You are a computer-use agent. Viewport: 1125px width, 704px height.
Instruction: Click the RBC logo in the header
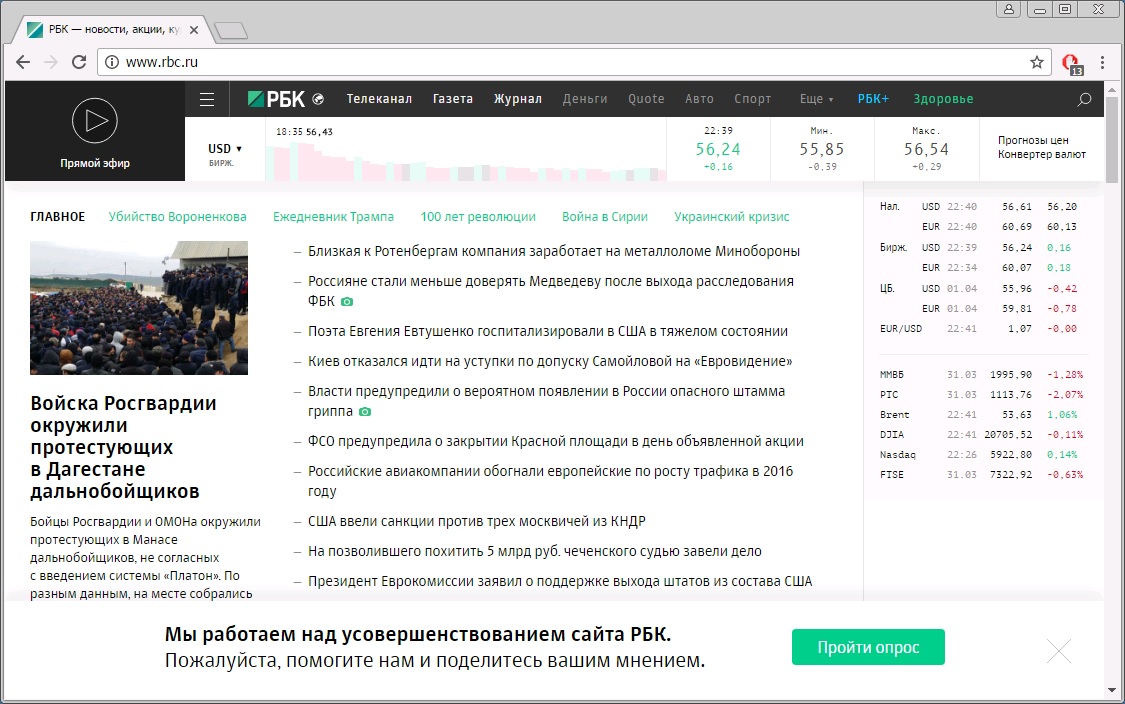click(x=278, y=99)
